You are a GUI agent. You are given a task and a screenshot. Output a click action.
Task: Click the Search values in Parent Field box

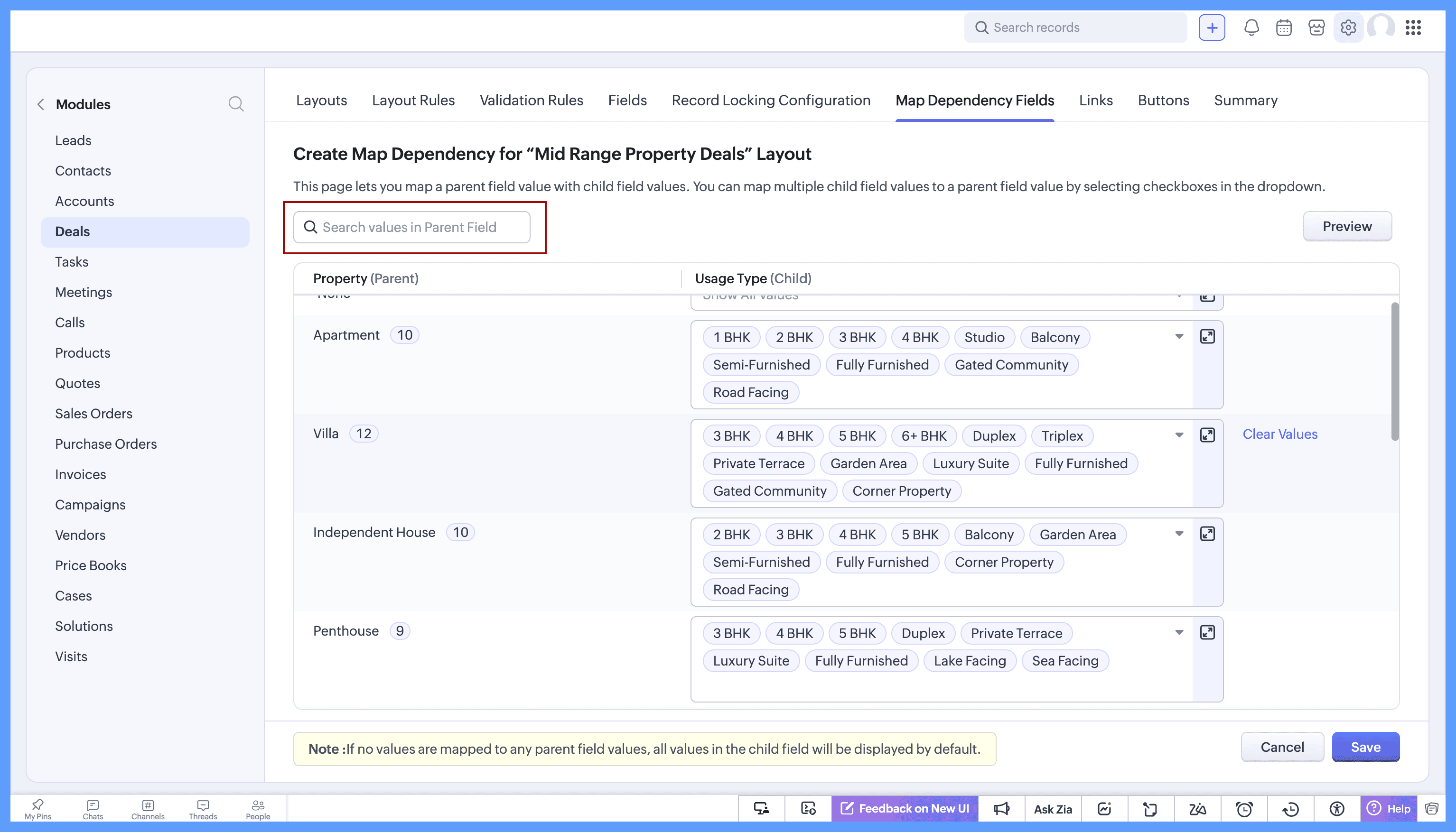411,227
